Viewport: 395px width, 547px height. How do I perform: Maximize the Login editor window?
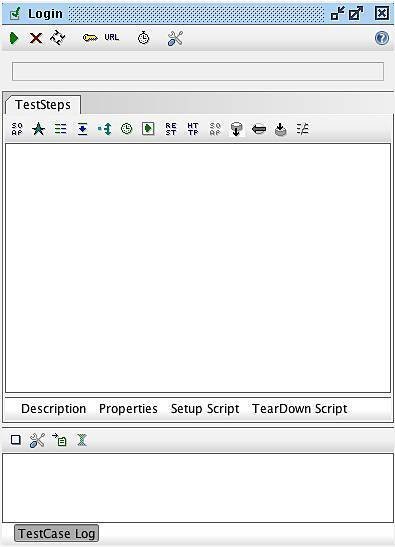coord(356,14)
